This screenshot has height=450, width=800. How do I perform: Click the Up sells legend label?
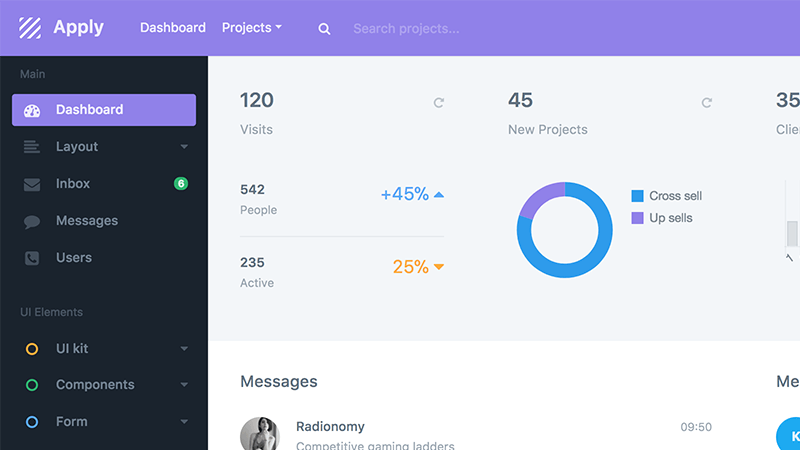pyautogui.click(x=671, y=218)
